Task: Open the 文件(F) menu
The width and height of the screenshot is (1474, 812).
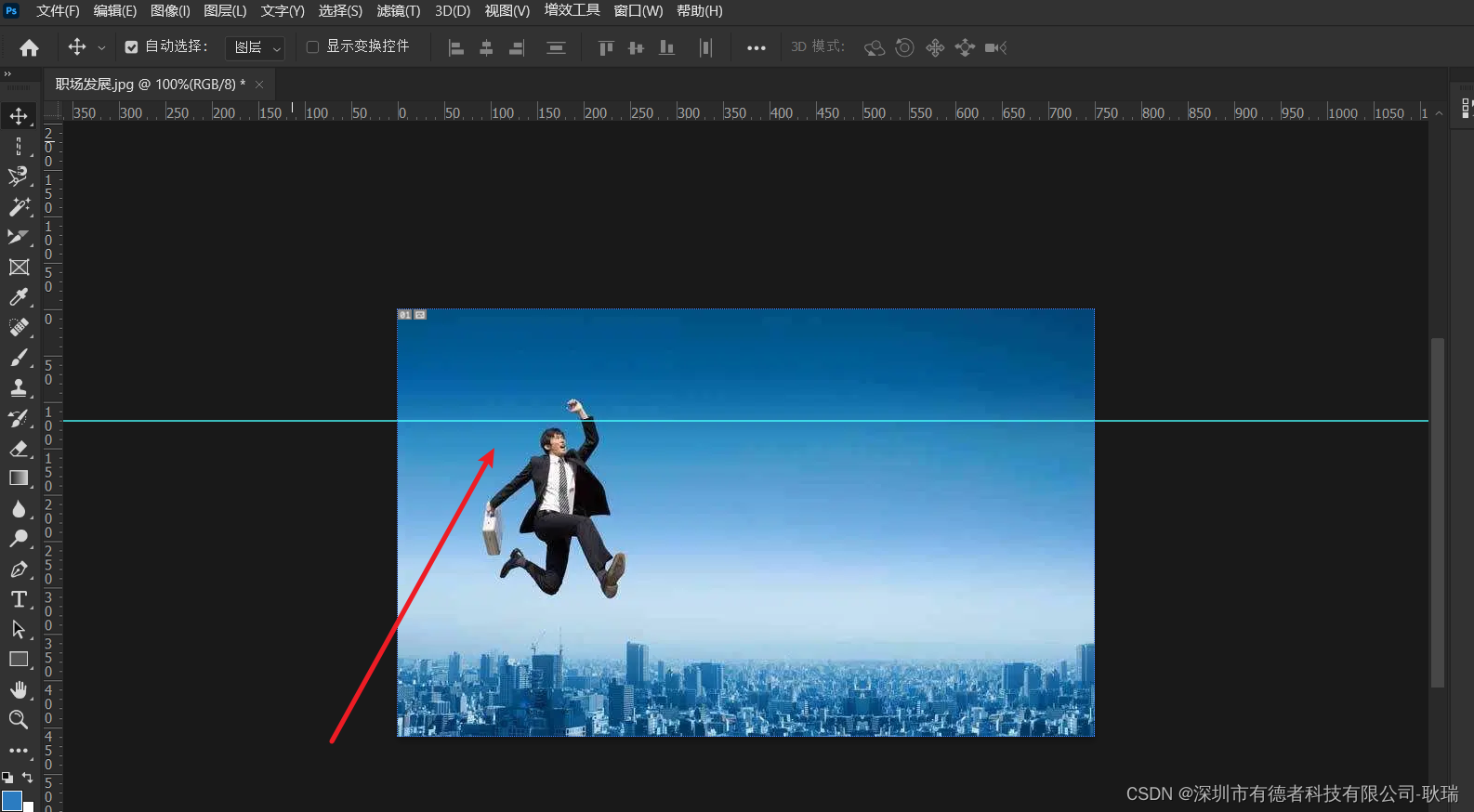Action: coord(58,11)
